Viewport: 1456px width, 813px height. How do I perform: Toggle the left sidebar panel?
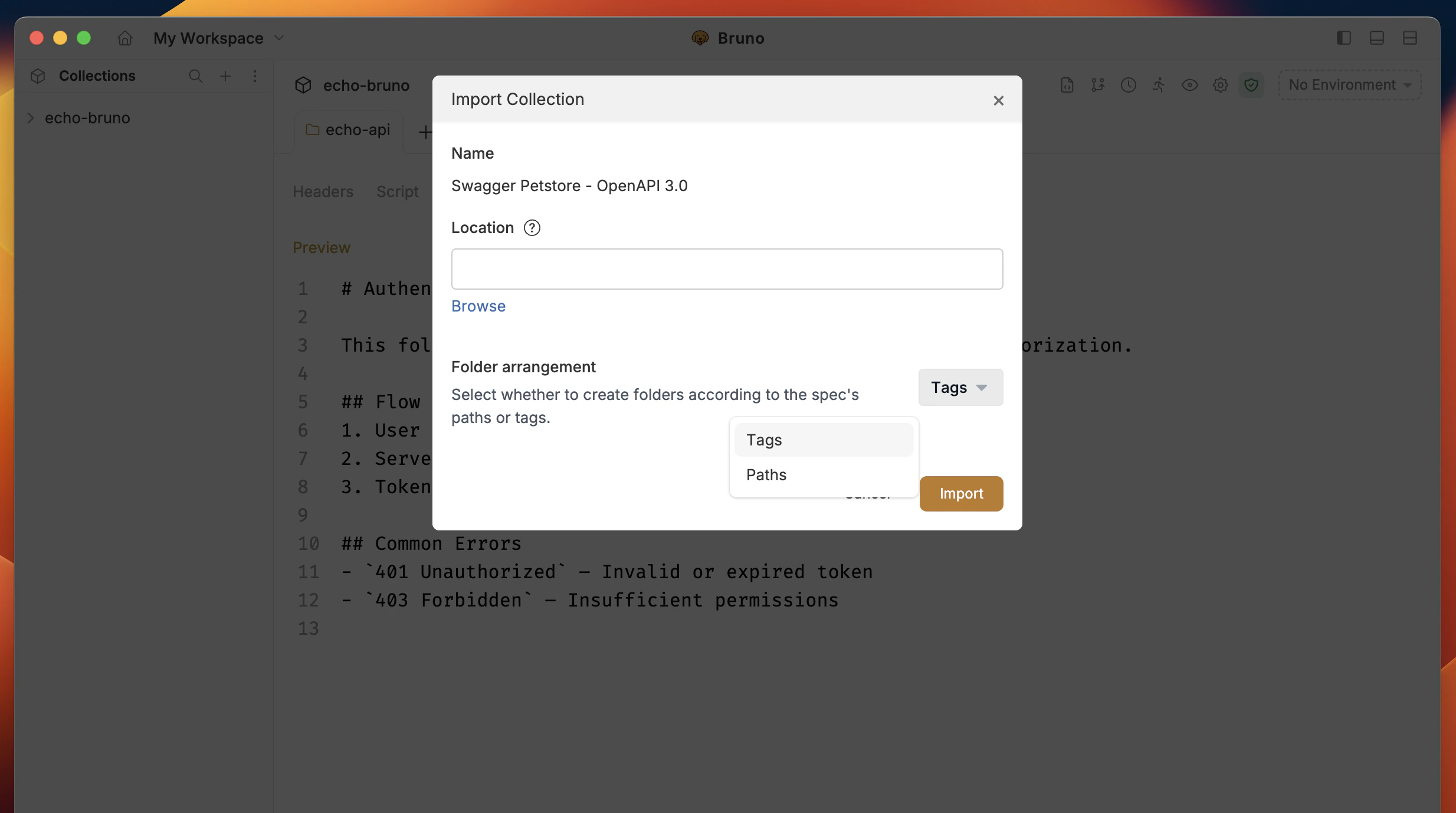1344,38
